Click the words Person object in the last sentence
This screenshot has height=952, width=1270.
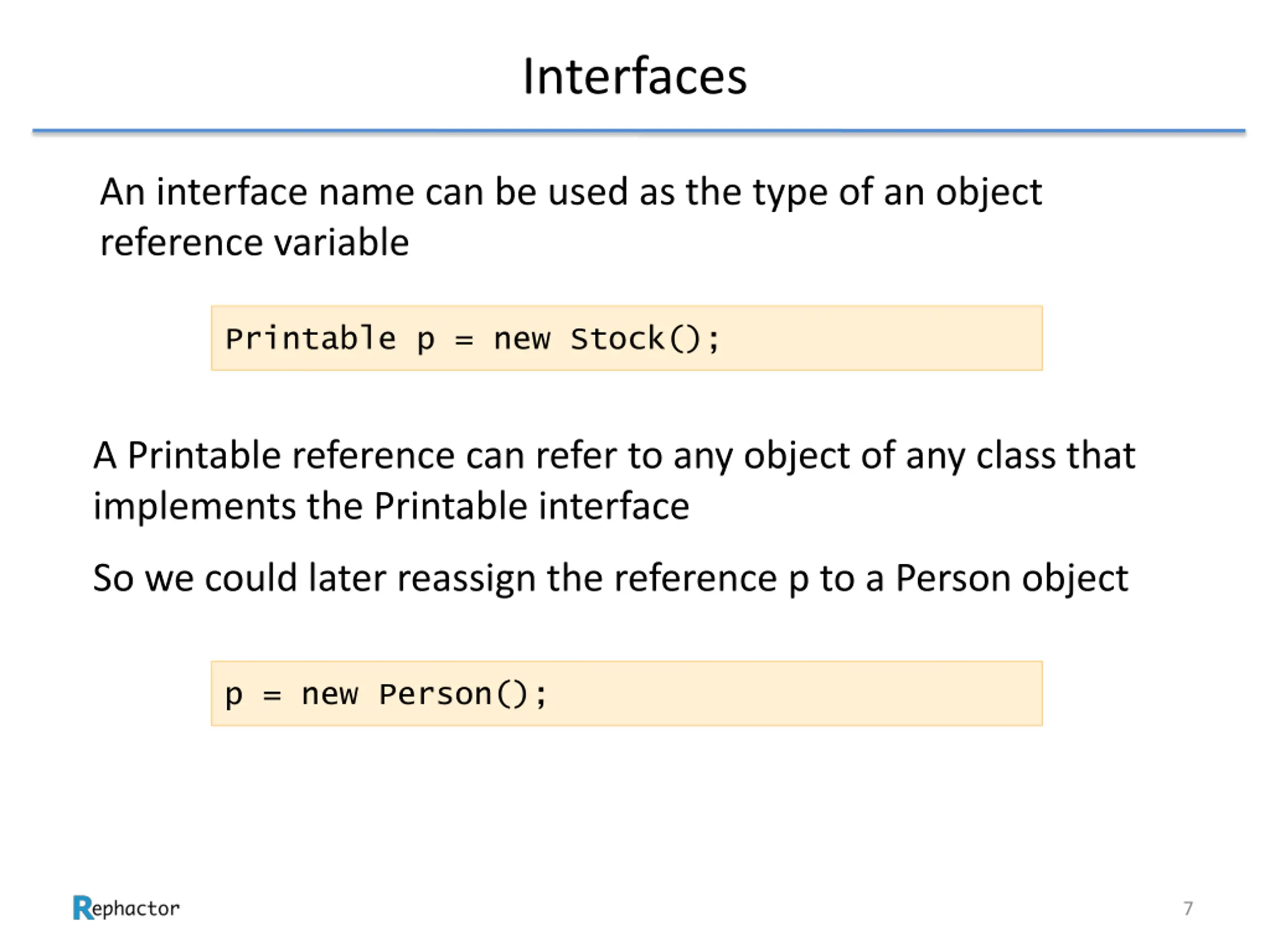pyautogui.click(x=1012, y=579)
